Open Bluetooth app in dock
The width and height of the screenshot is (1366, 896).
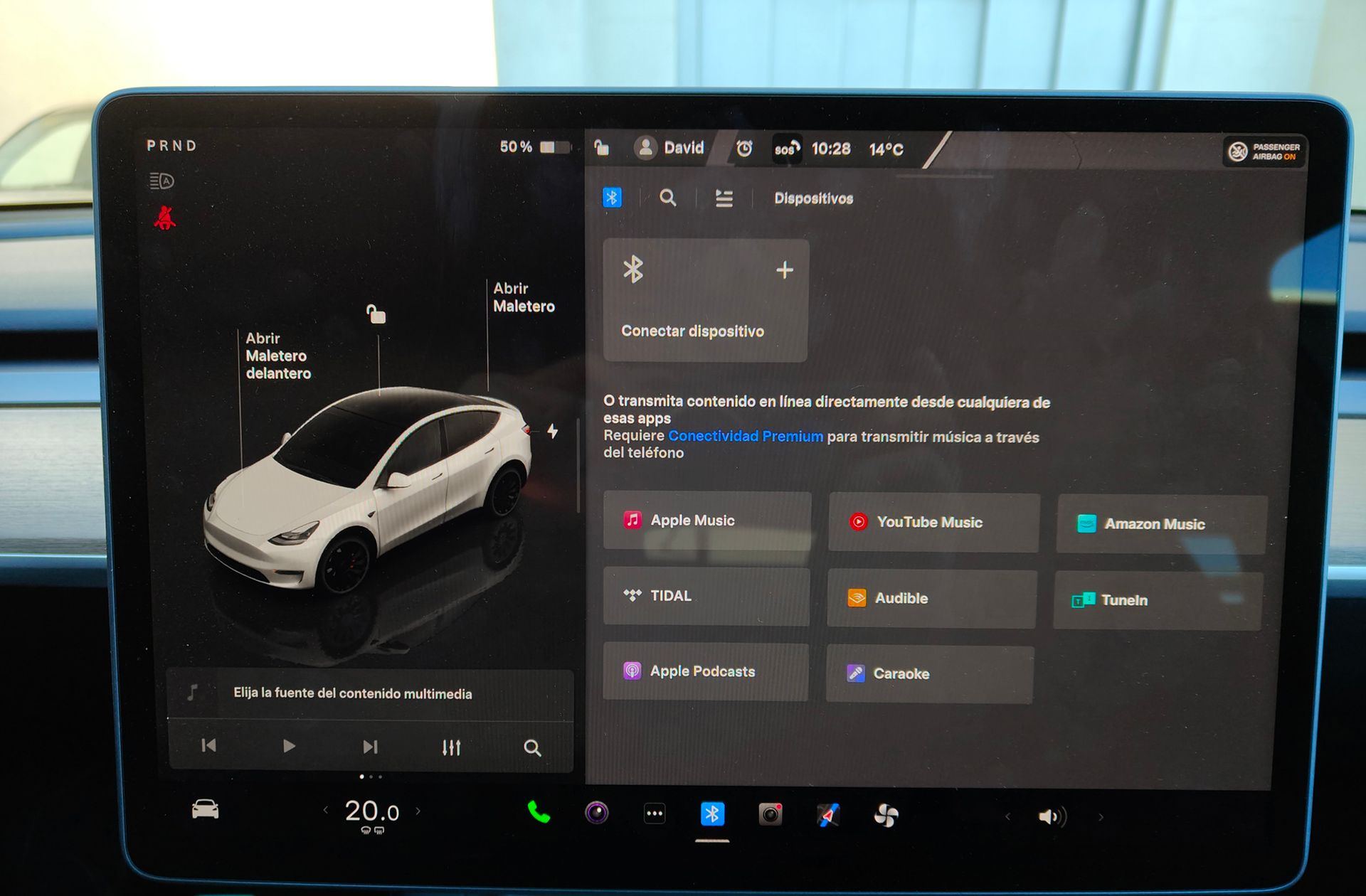coord(712,814)
